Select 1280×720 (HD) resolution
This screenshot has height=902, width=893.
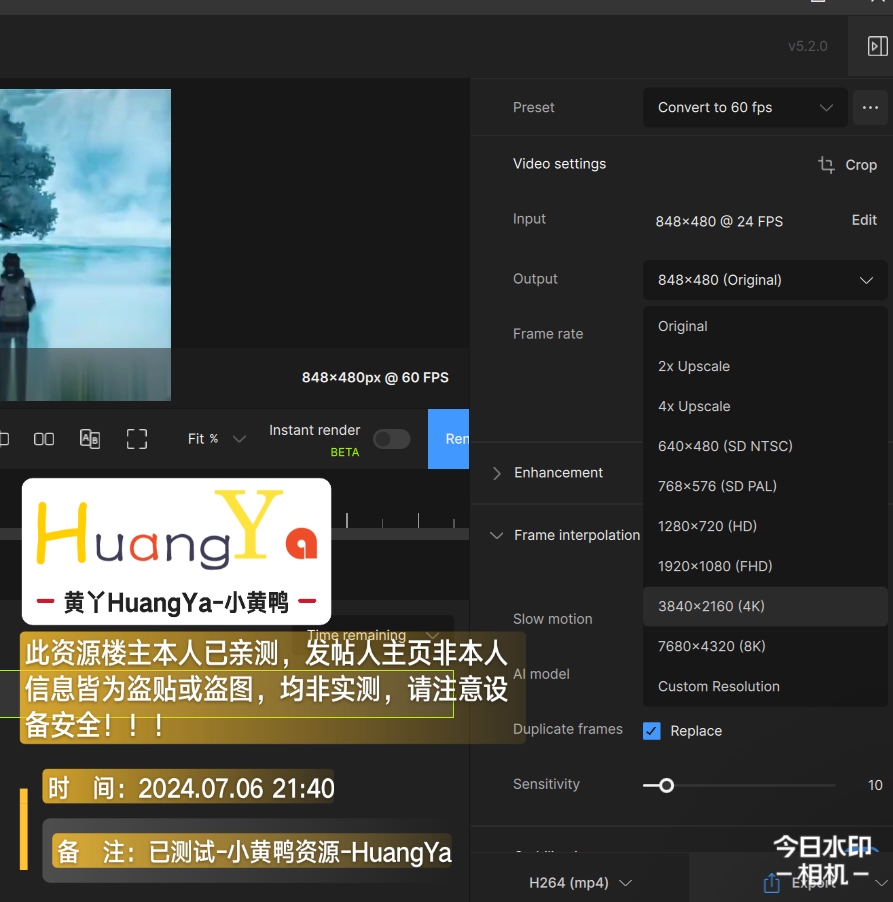pos(765,526)
